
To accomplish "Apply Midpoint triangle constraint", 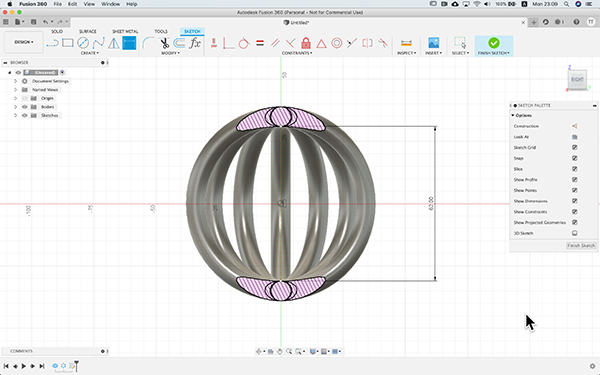I will coord(321,43).
